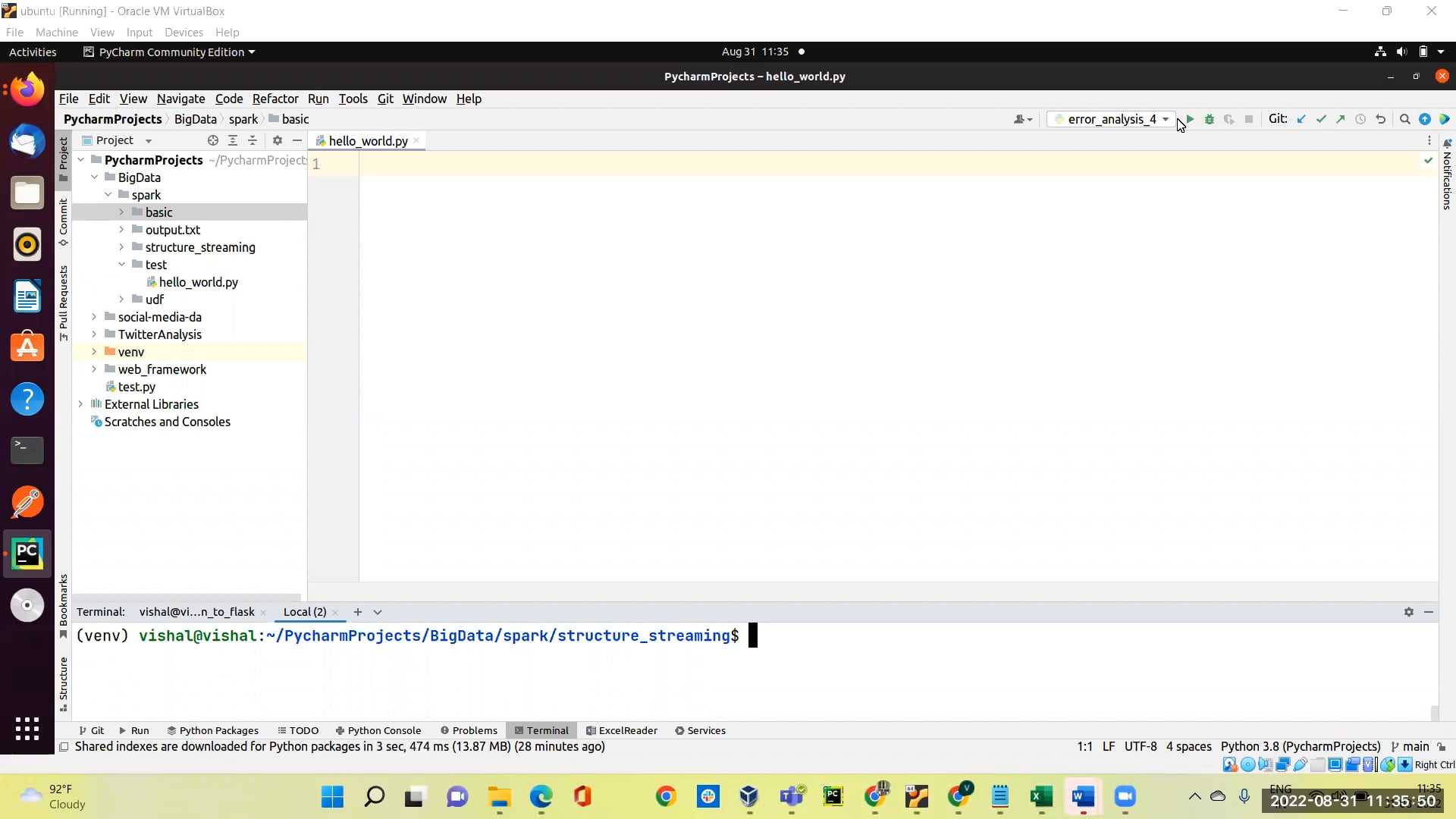Open the Refactor menu
The height and width of the screenshot is (819, 1456).
coord(275,99)
